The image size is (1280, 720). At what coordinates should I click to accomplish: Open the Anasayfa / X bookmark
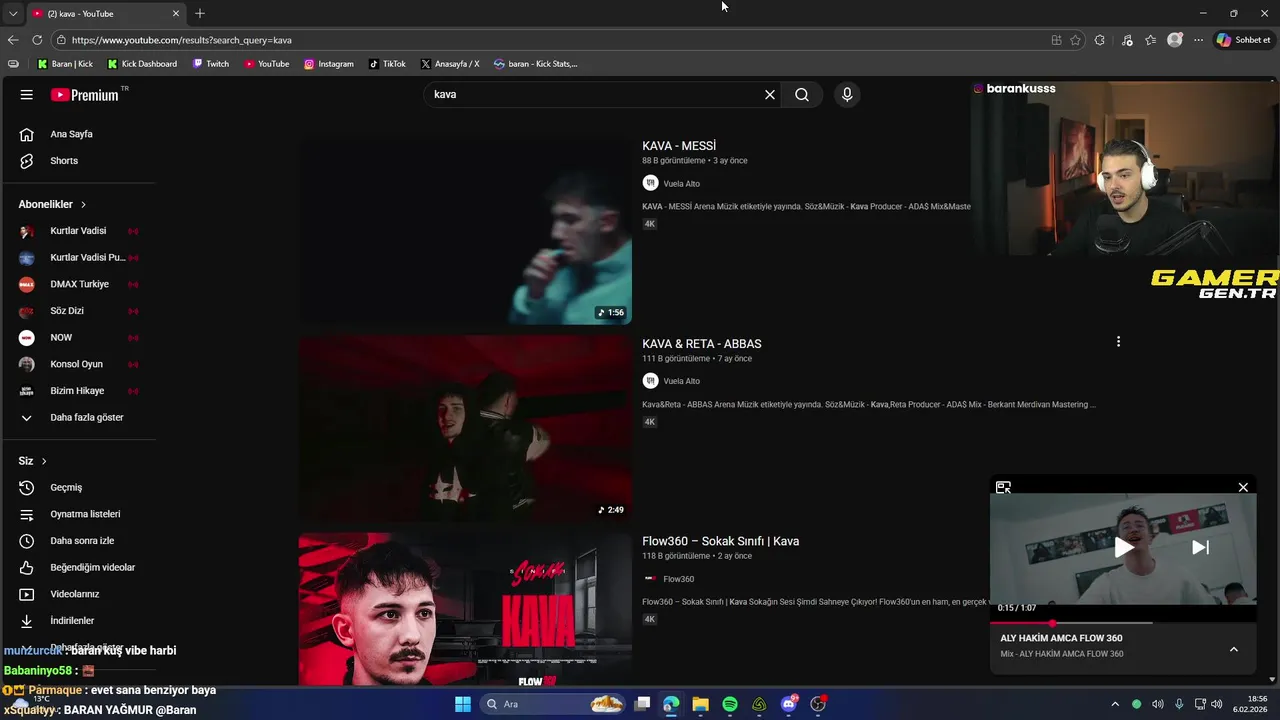[450, 64]
